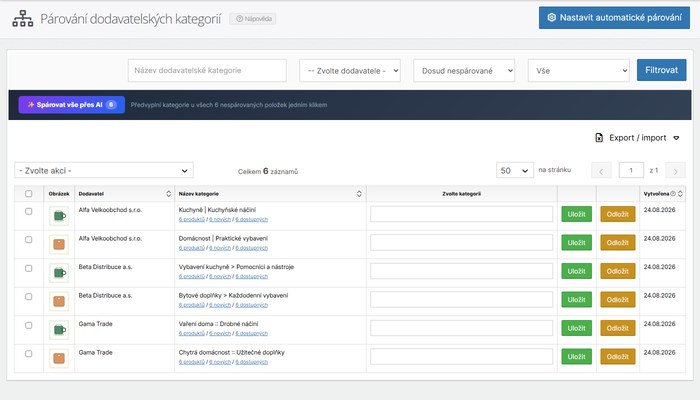The width and height of the screenshot is (700, 400).
Task: Open 6 dostupných link under Vybavení kuchyně
Action: (x=251, y=277)
